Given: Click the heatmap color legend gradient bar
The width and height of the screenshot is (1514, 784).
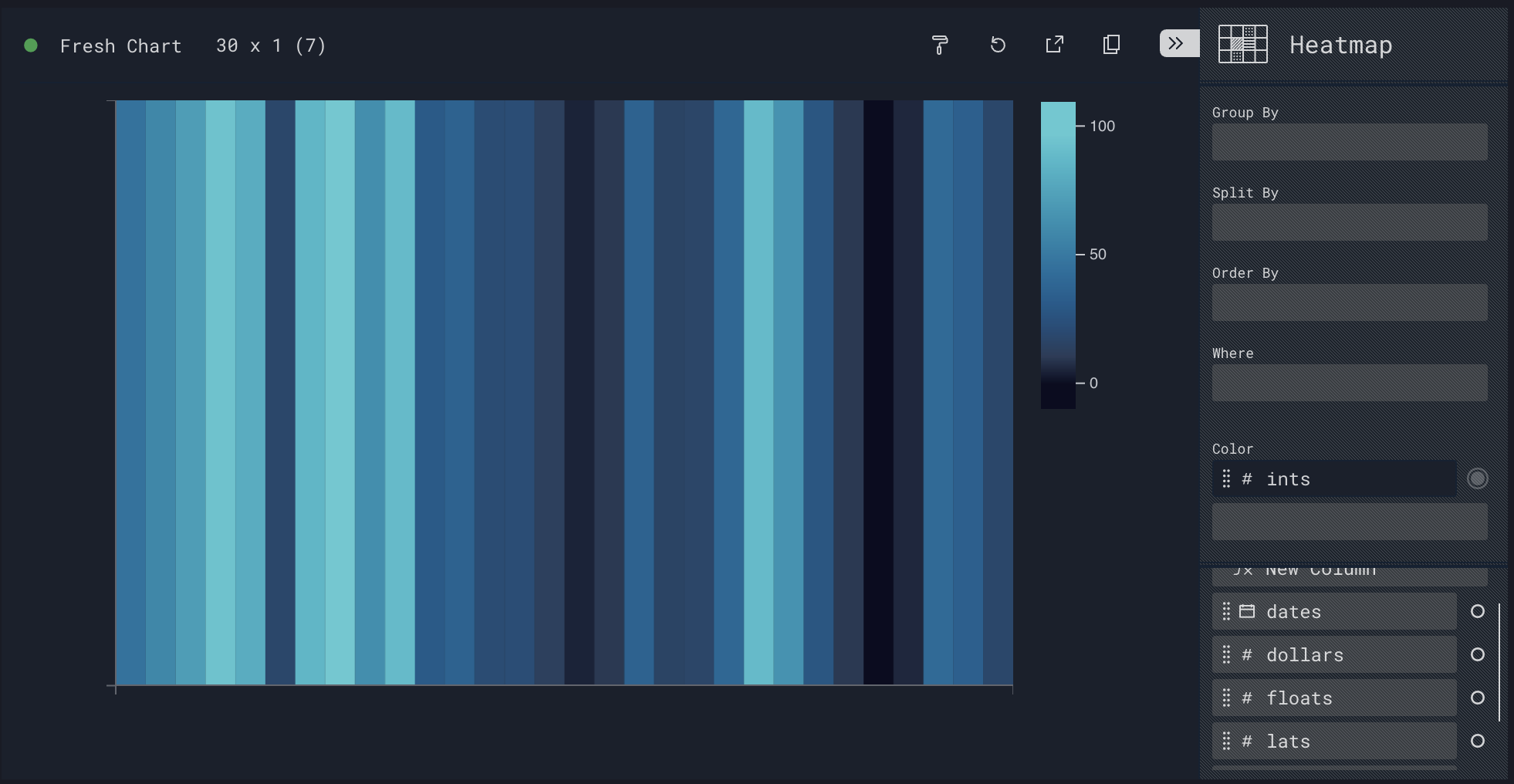Looking at the screenshot, I should tap(1058, 255).
